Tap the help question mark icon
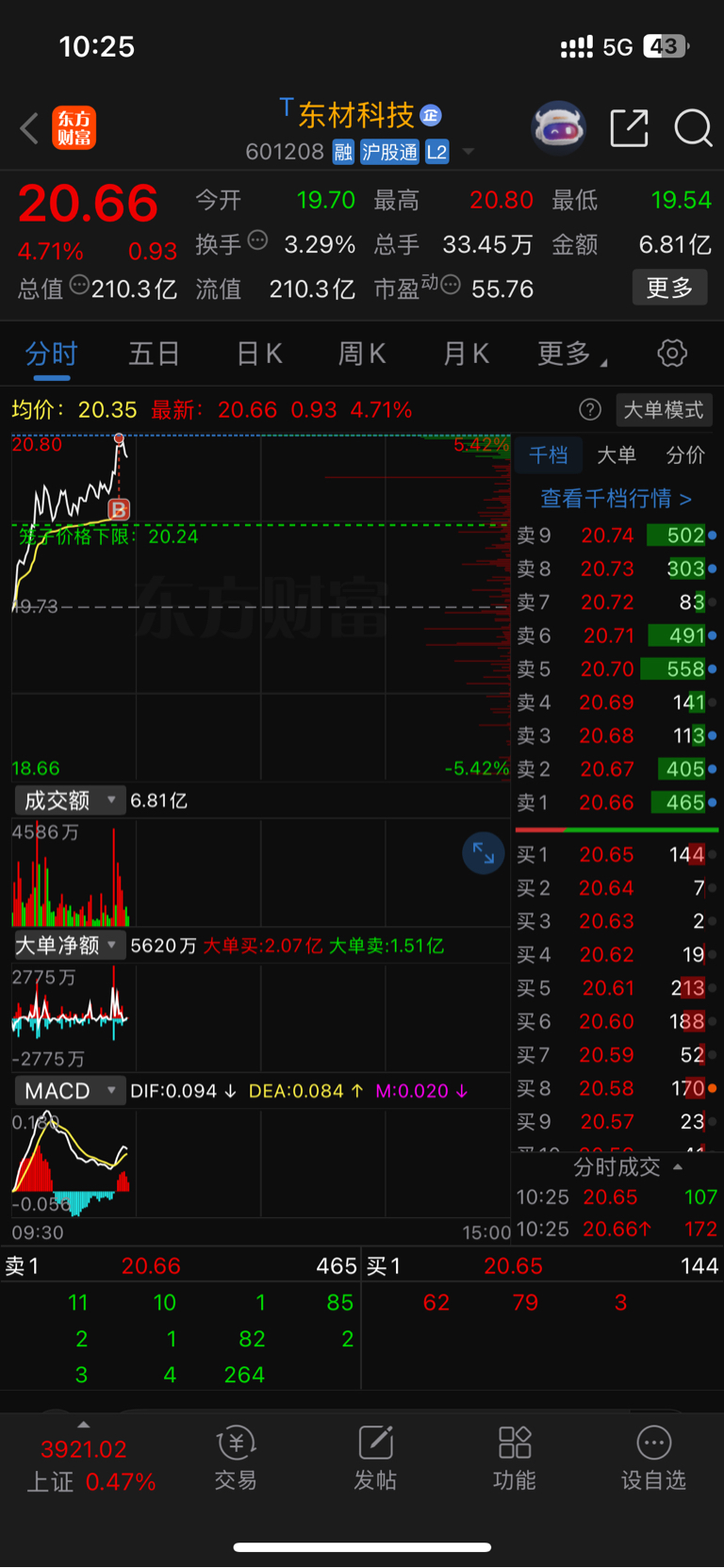The height and width of the screenshot is (1568, 724). coord(590,409)
